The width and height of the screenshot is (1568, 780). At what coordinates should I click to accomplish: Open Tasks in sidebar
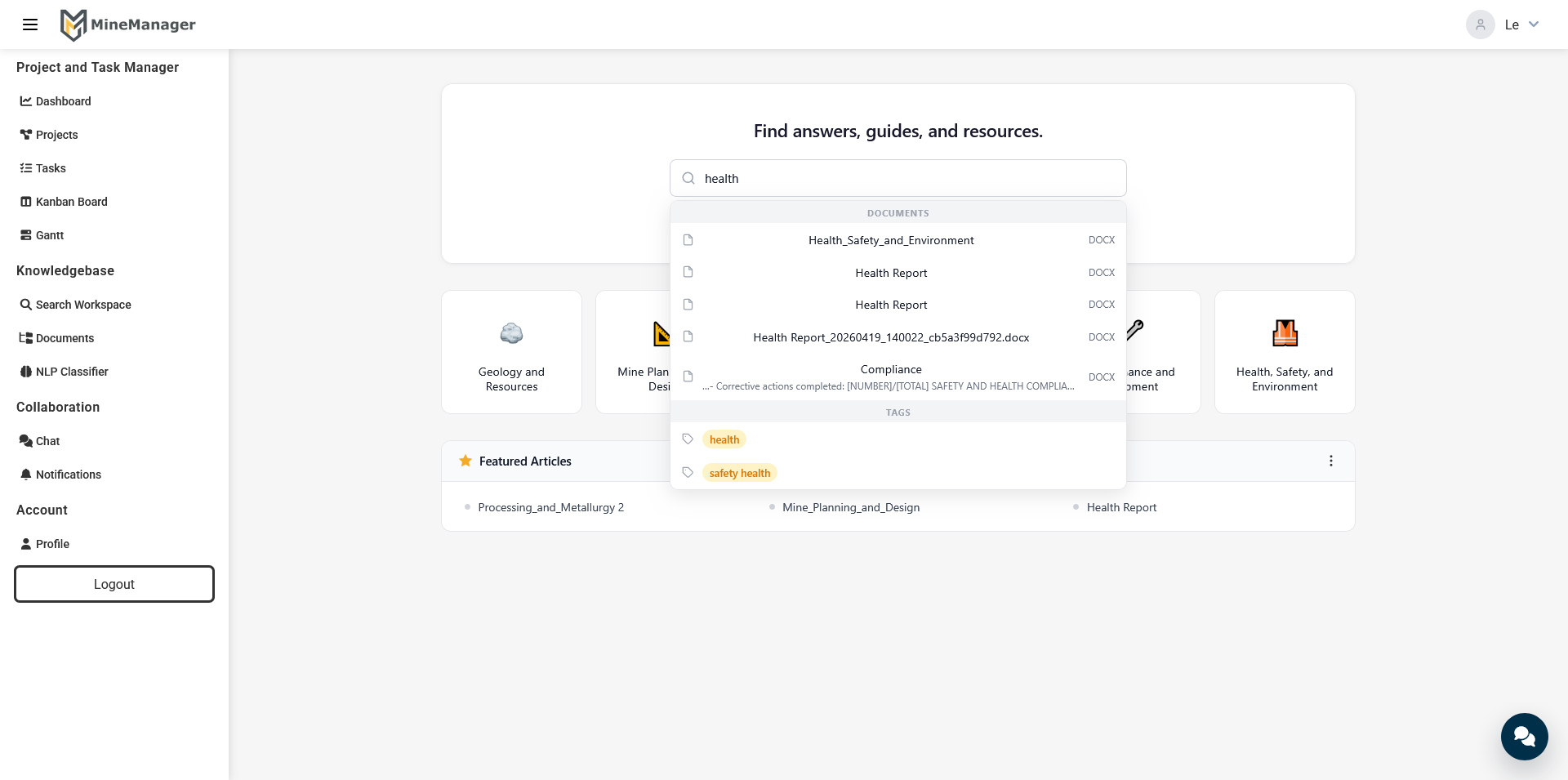[43, 168]
